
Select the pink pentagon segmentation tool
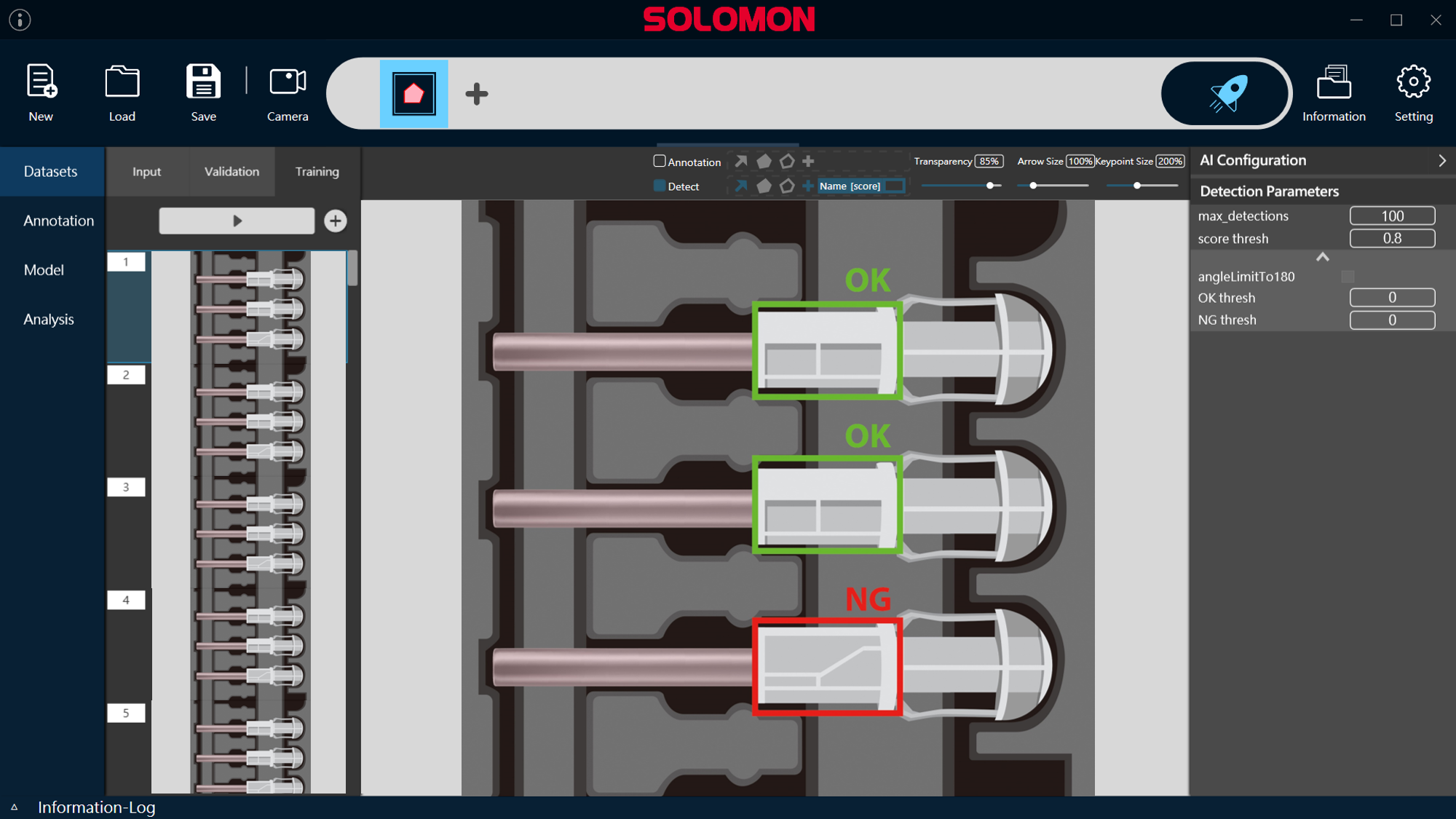coord(414,93)
